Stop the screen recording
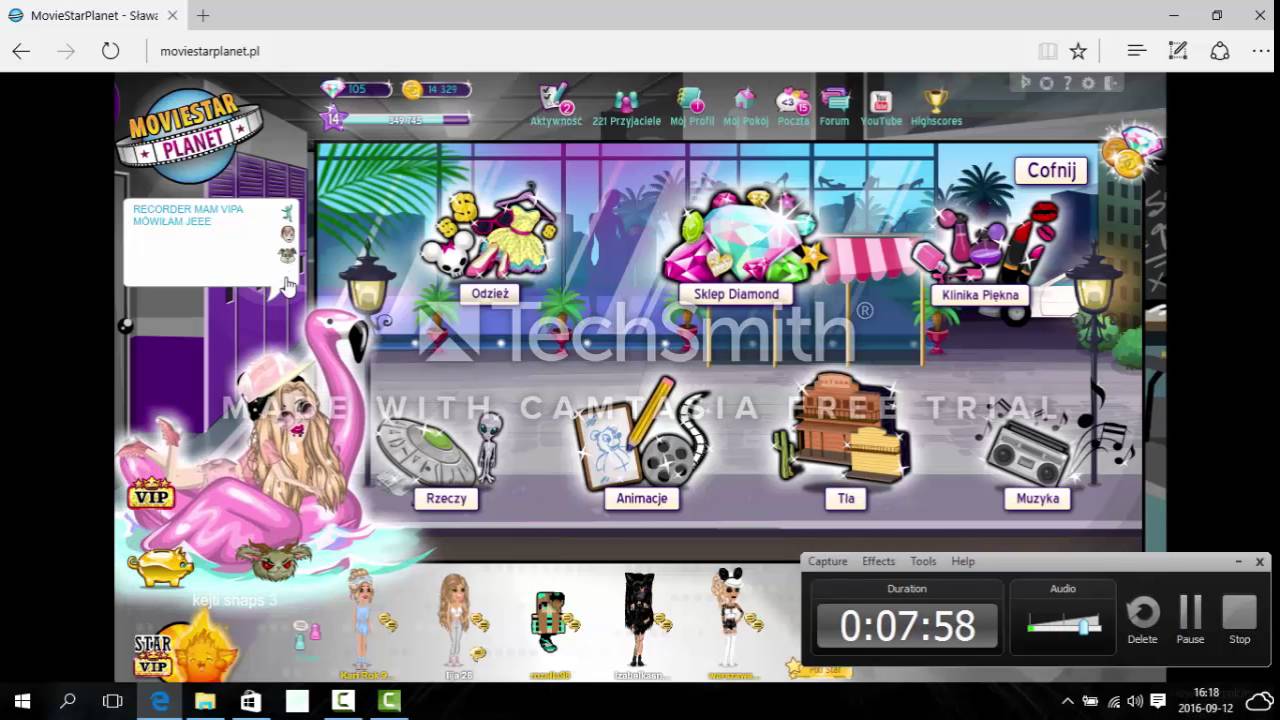This screenshot has height=720, width=1280. [x=1239, y=619]
